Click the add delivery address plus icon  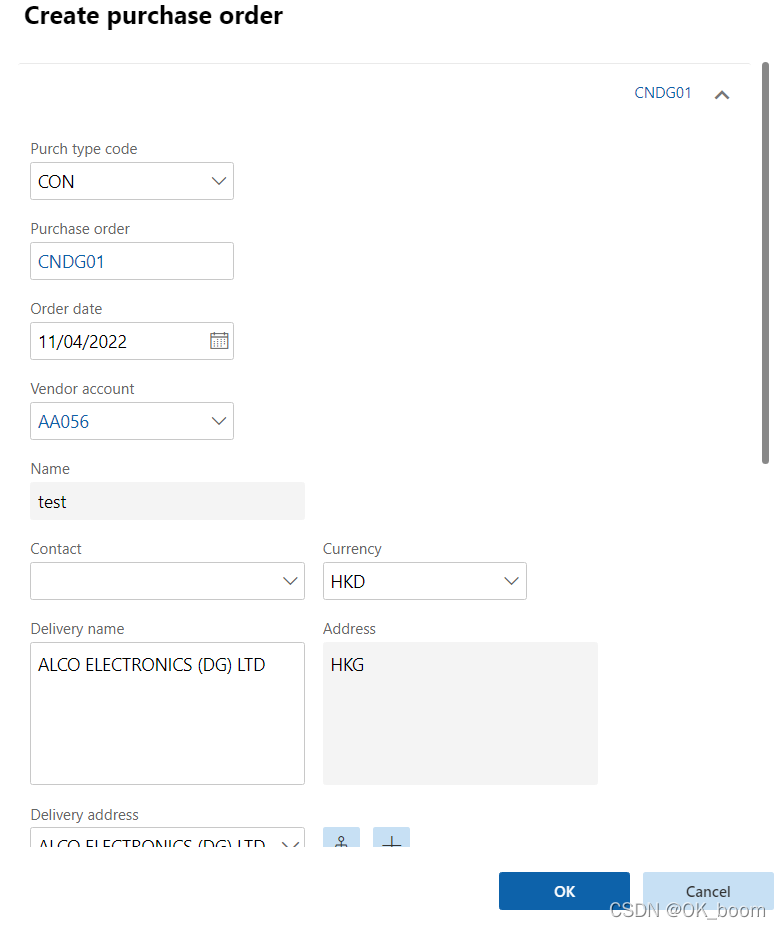click(391, 837)
